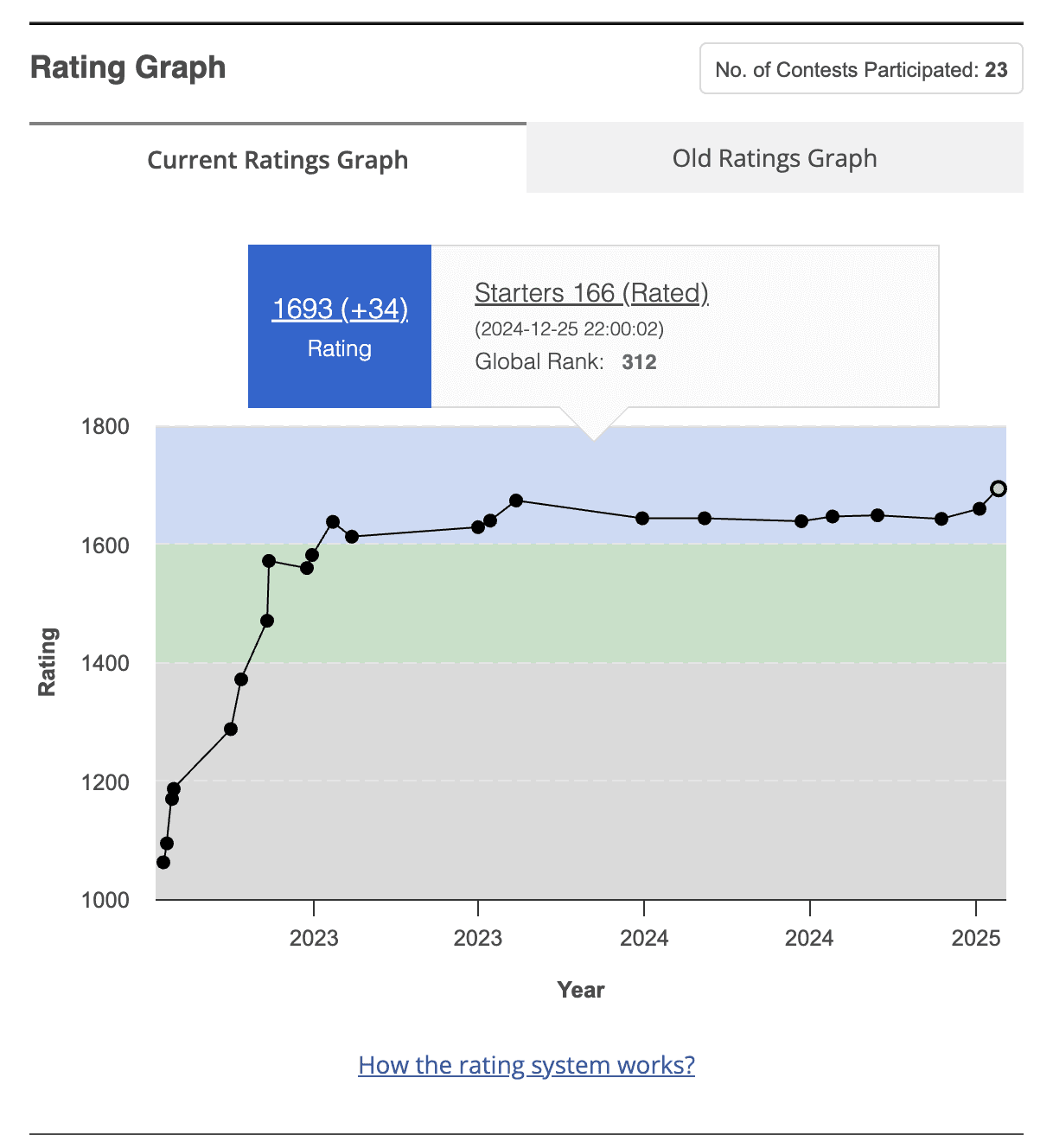Select the data point above second 2023 tick
The height and width of the screenshot is (1148, 1053).
[478, 527]
